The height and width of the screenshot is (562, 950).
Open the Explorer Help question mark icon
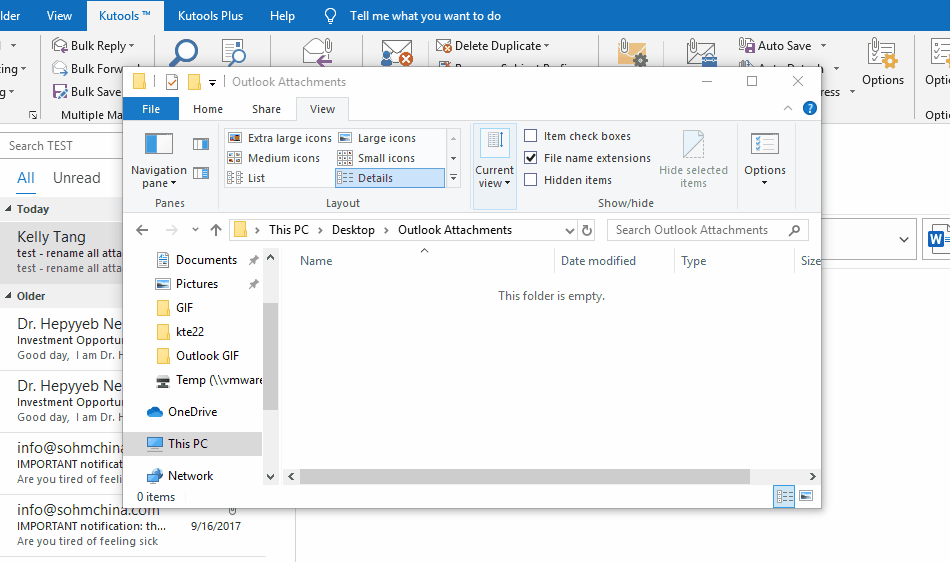point(808,109)
